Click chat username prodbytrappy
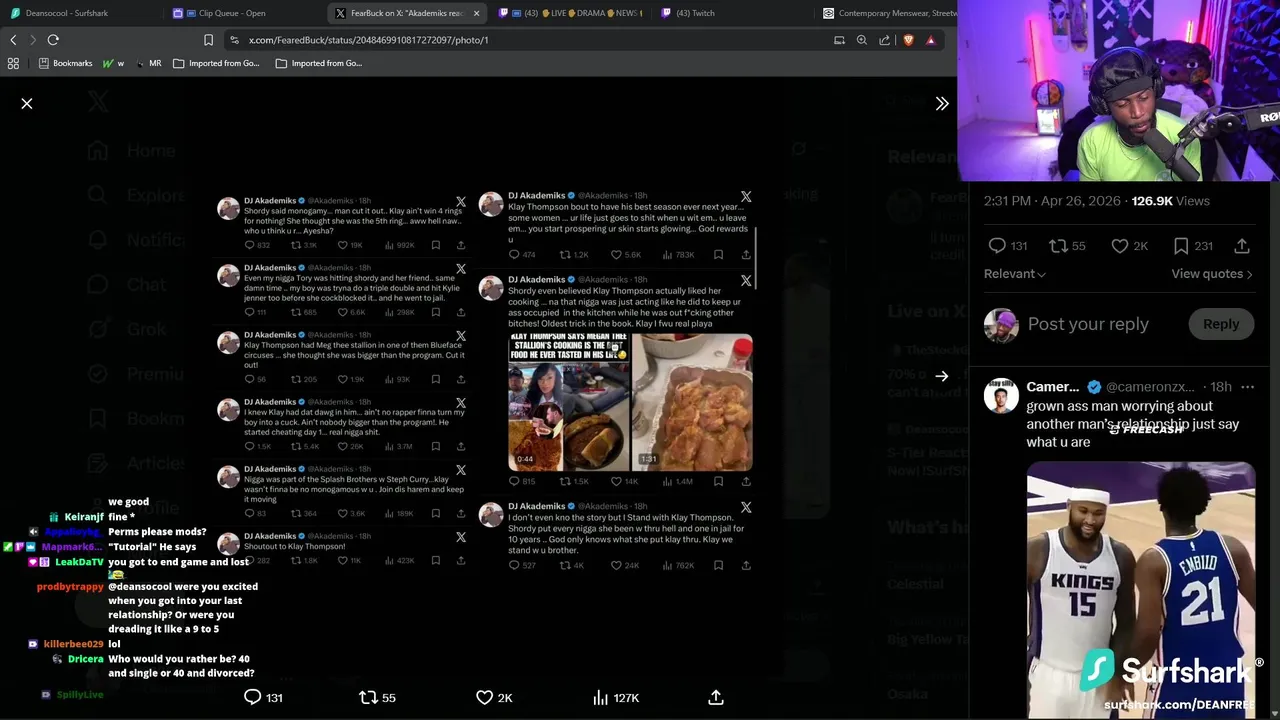Viewport: 1280px width, 720px height. pos(70,587)
